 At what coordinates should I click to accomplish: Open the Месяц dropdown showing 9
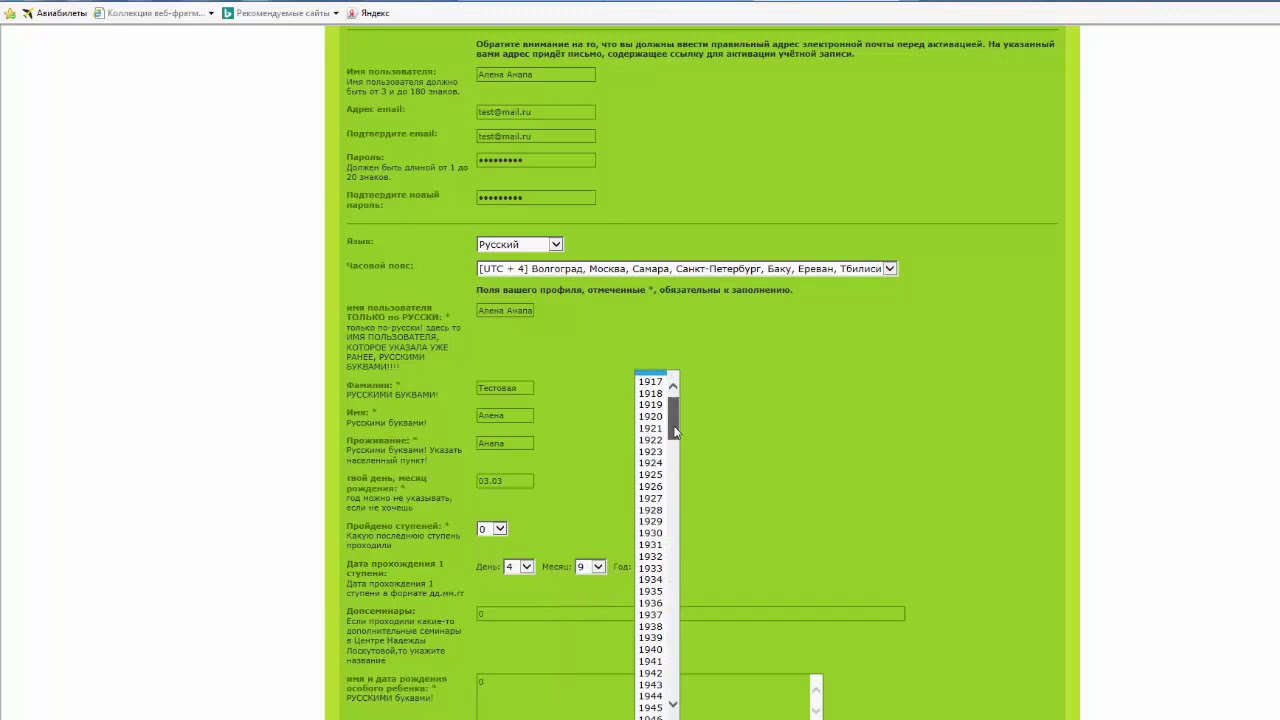click(x=589, y=567)
